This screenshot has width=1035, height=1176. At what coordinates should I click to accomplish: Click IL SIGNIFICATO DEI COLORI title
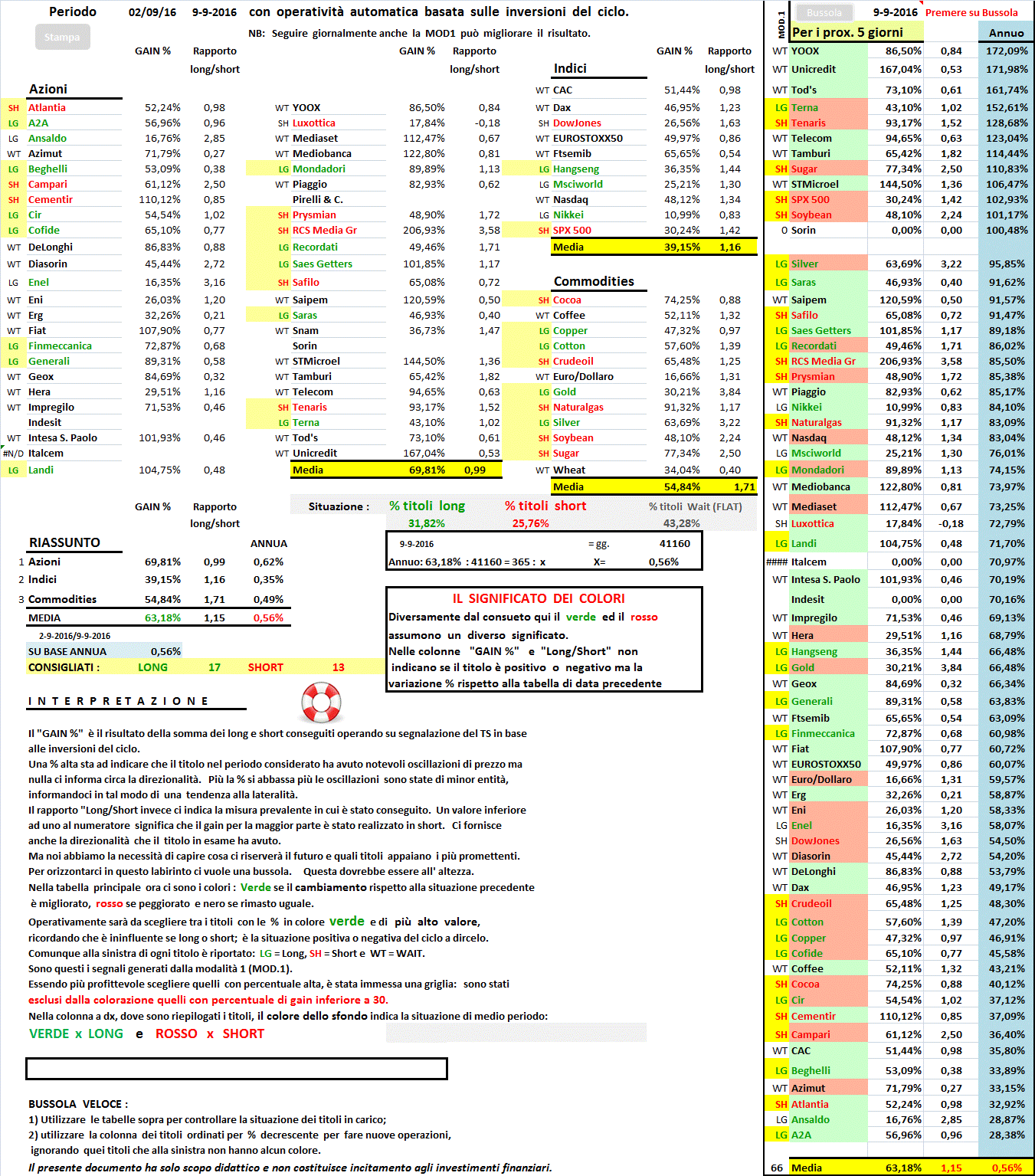[x=539, y=598]
